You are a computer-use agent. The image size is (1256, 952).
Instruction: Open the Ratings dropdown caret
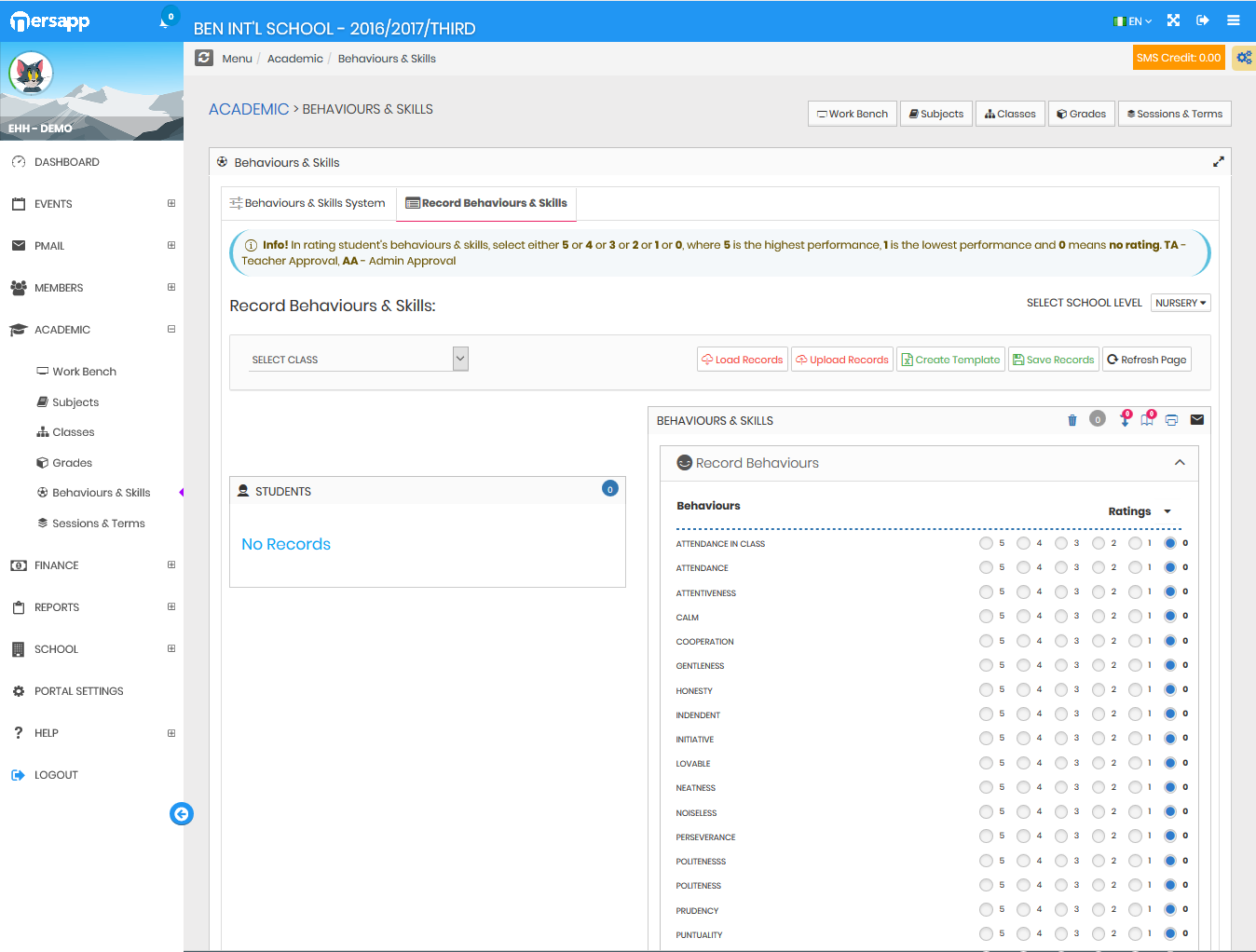pos(1167,511)
